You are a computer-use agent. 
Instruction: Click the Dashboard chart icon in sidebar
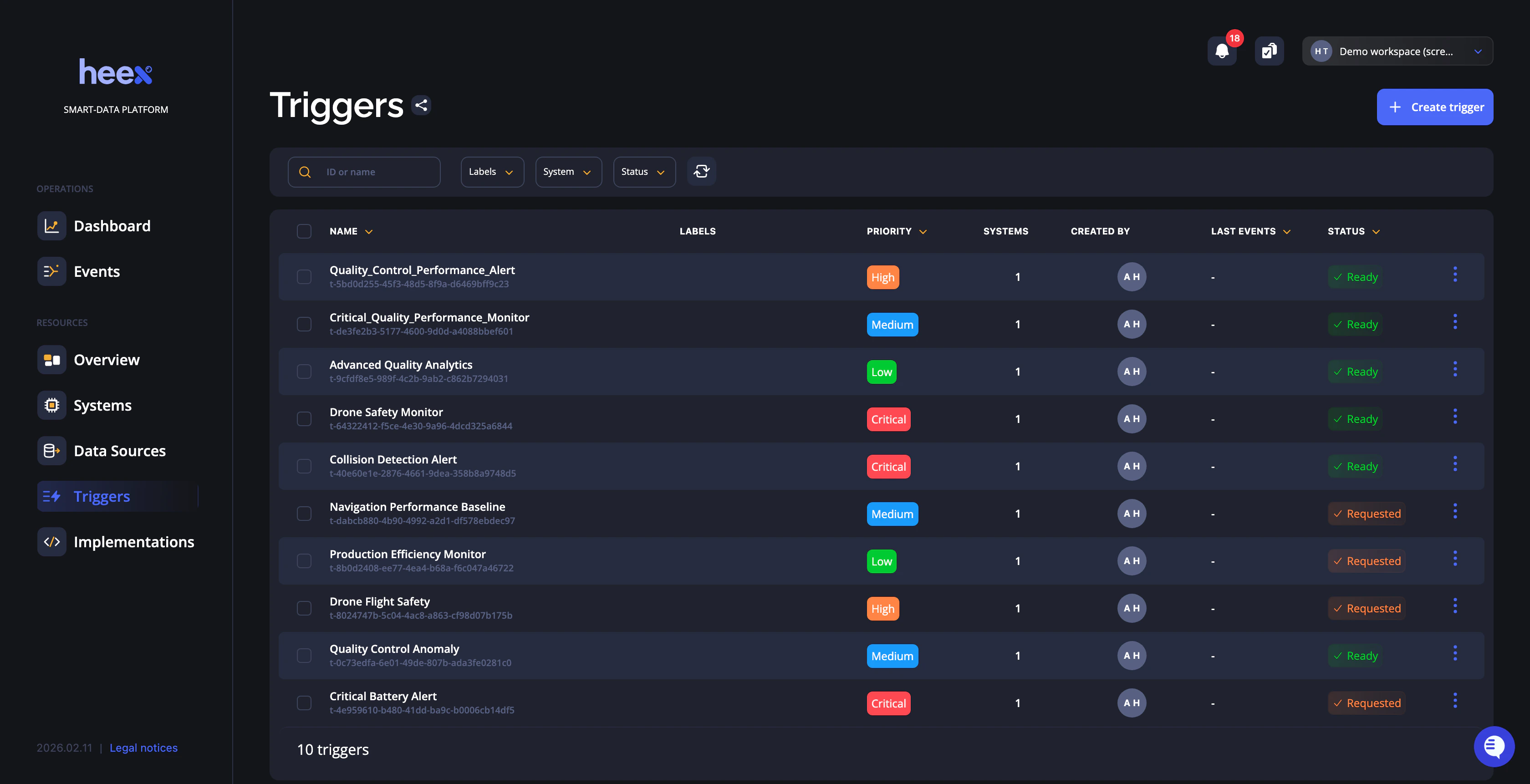click(x=51, y=226)
